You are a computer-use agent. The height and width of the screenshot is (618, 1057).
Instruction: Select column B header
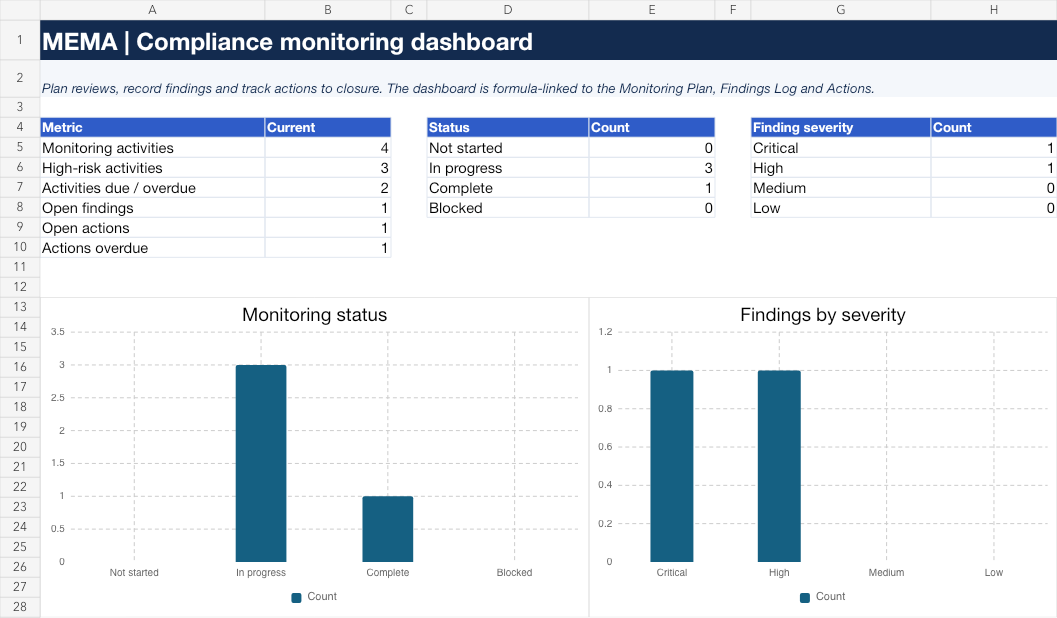point(328,9)
